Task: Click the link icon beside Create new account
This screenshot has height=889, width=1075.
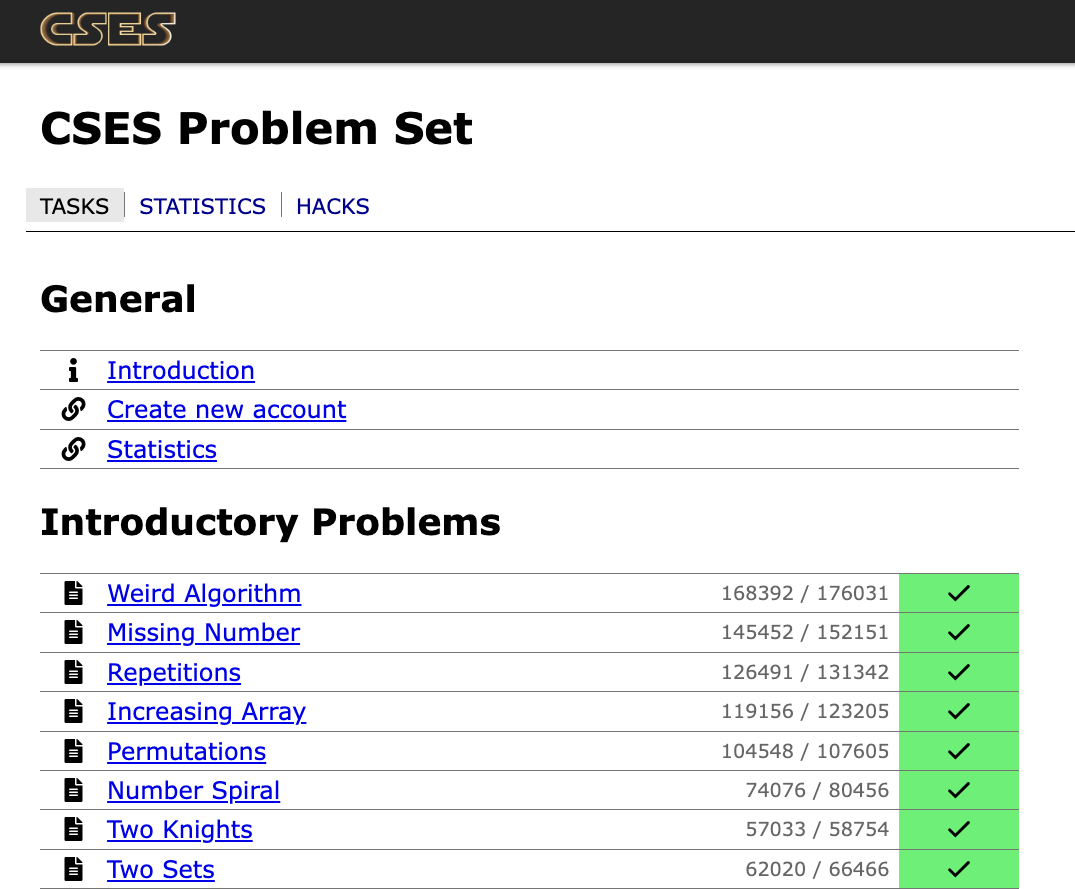Action: tap(73, 409)
